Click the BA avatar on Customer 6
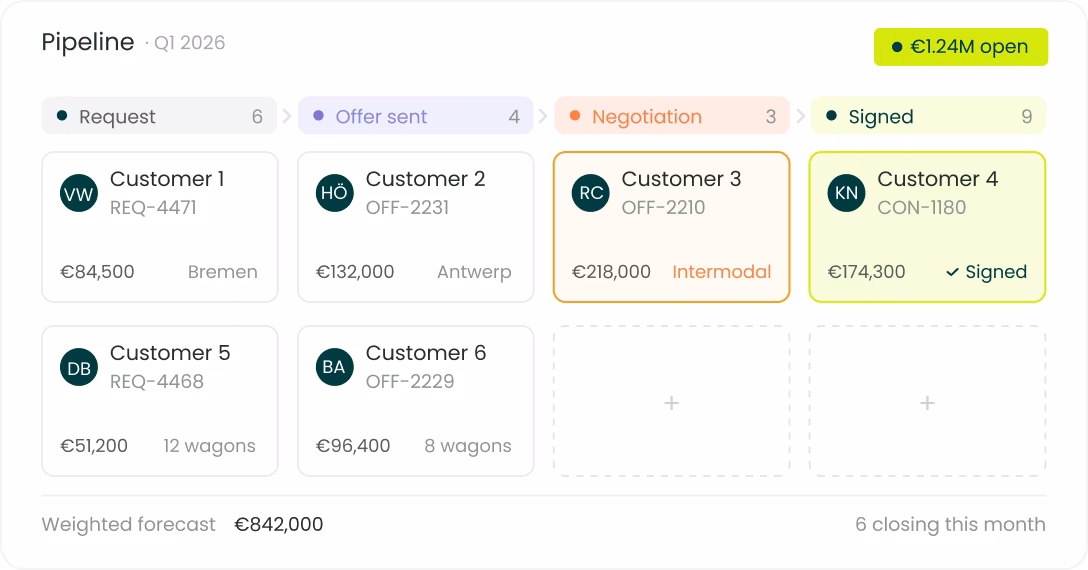Image resolution: width=1088 pixels, height=570 pixels. (334, 367)
